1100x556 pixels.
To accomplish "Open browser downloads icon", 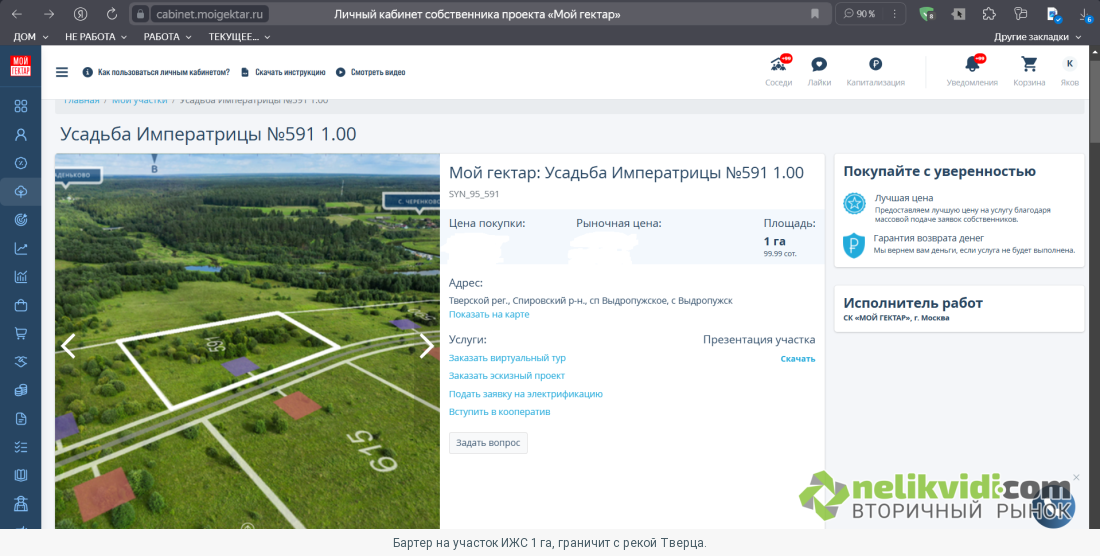I will 1084,14.
